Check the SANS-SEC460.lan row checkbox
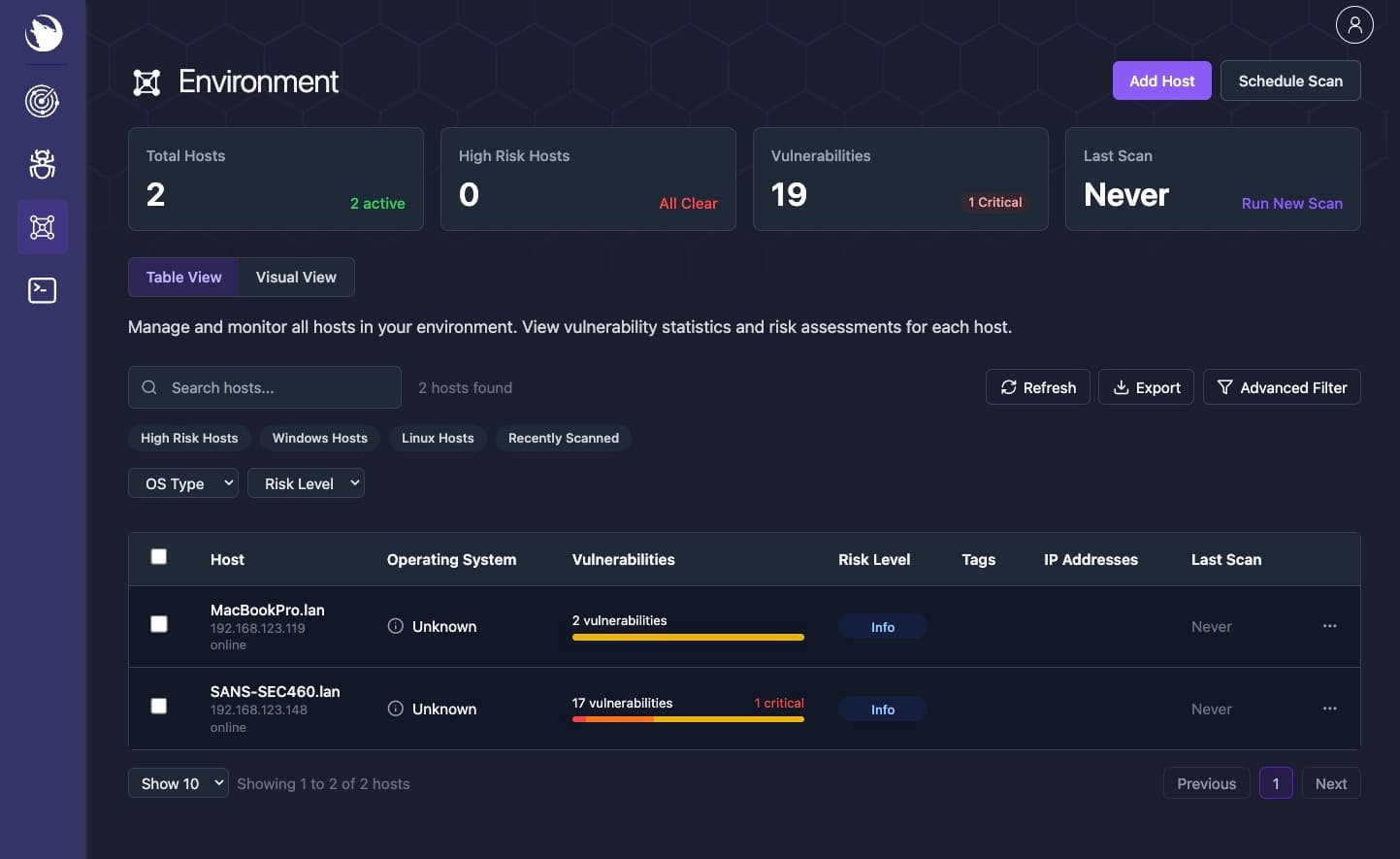Screen dimensions: 1400x859 pyautogui.click(x=158, y=706)
